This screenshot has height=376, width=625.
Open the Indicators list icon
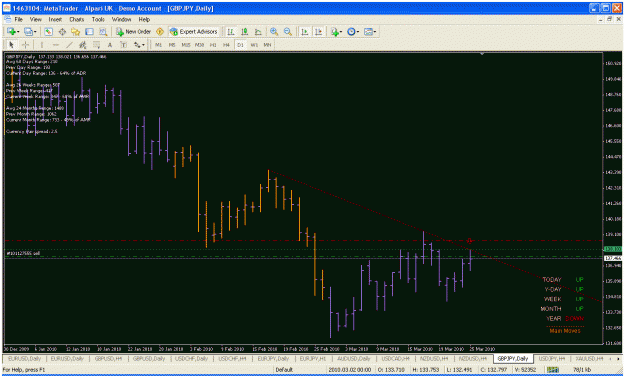click(334, 31)
